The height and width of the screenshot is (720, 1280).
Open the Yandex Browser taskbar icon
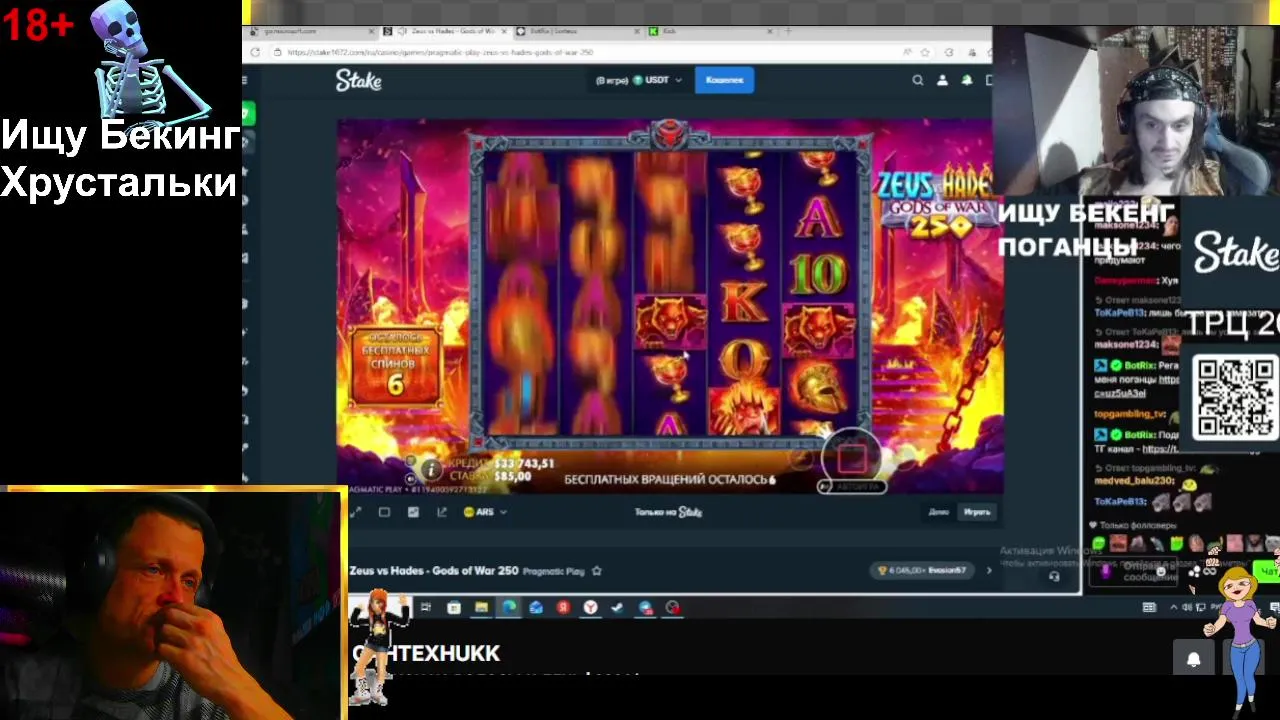(x=590, y=607)
